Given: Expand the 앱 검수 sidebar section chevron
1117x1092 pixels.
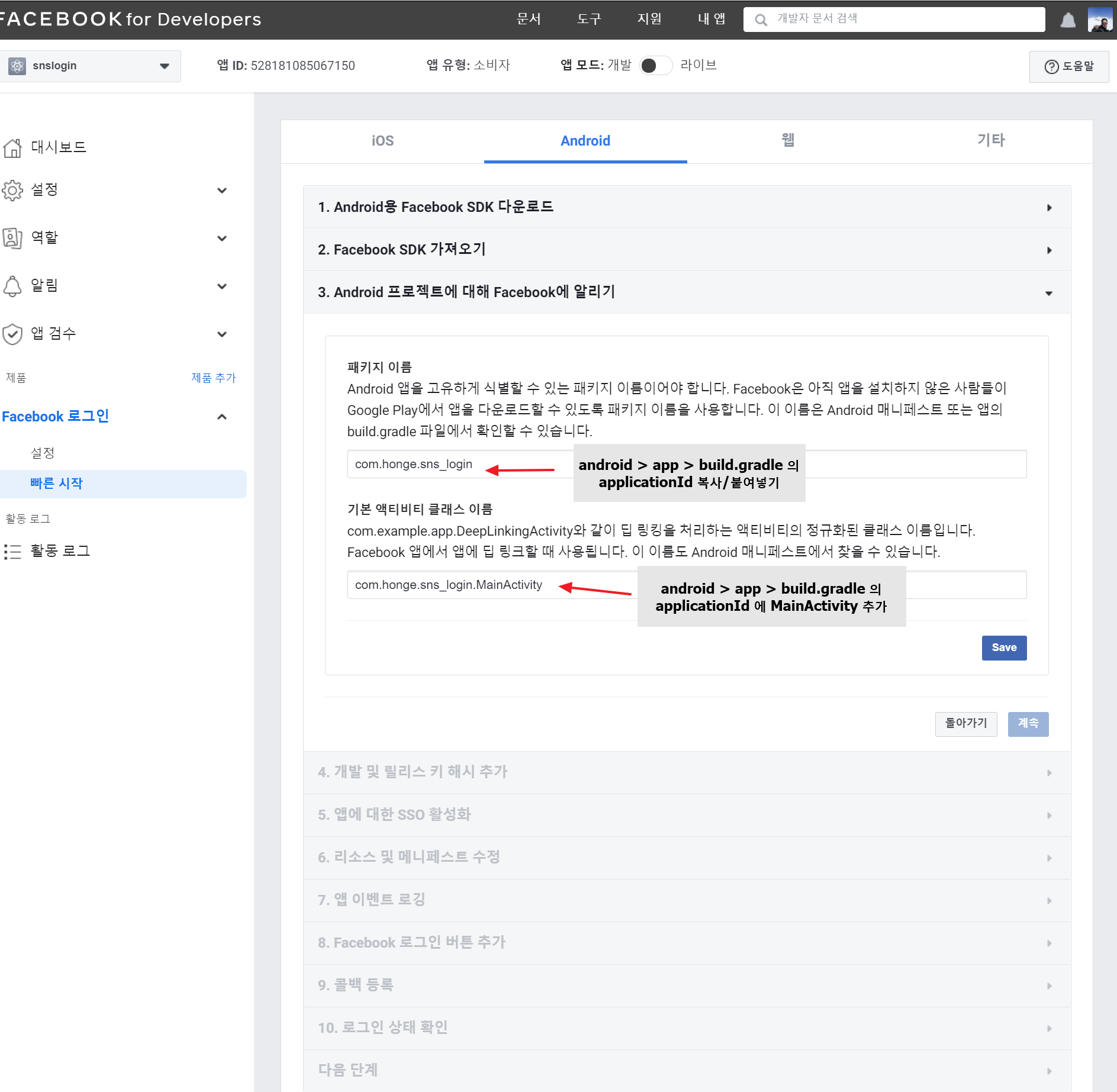Looking at the screenshot, I should pyautogui.click(x=222, y=334).
